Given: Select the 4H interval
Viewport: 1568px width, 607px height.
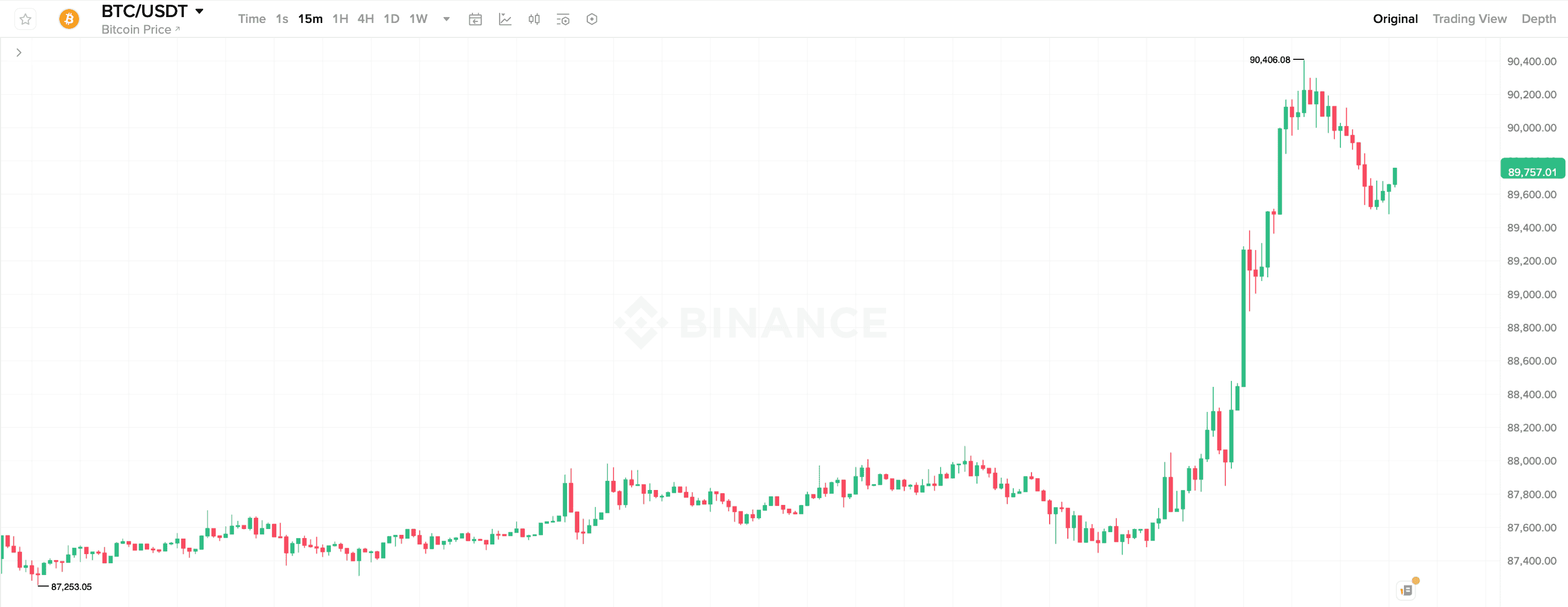Looking at the screenshot, I should pyautogui.click(x=365, y=19).
